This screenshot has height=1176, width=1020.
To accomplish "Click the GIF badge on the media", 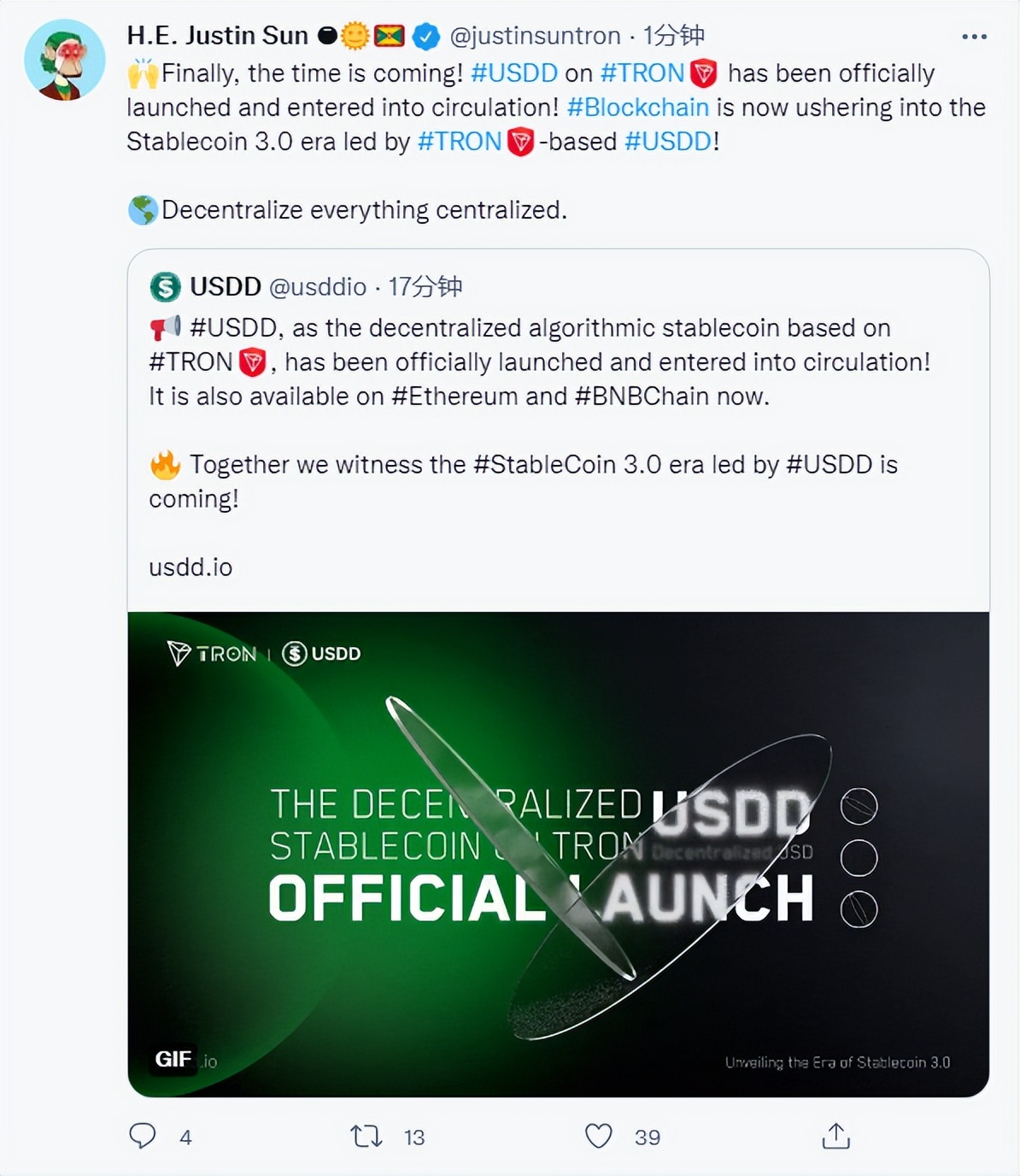I will 174,1058.
